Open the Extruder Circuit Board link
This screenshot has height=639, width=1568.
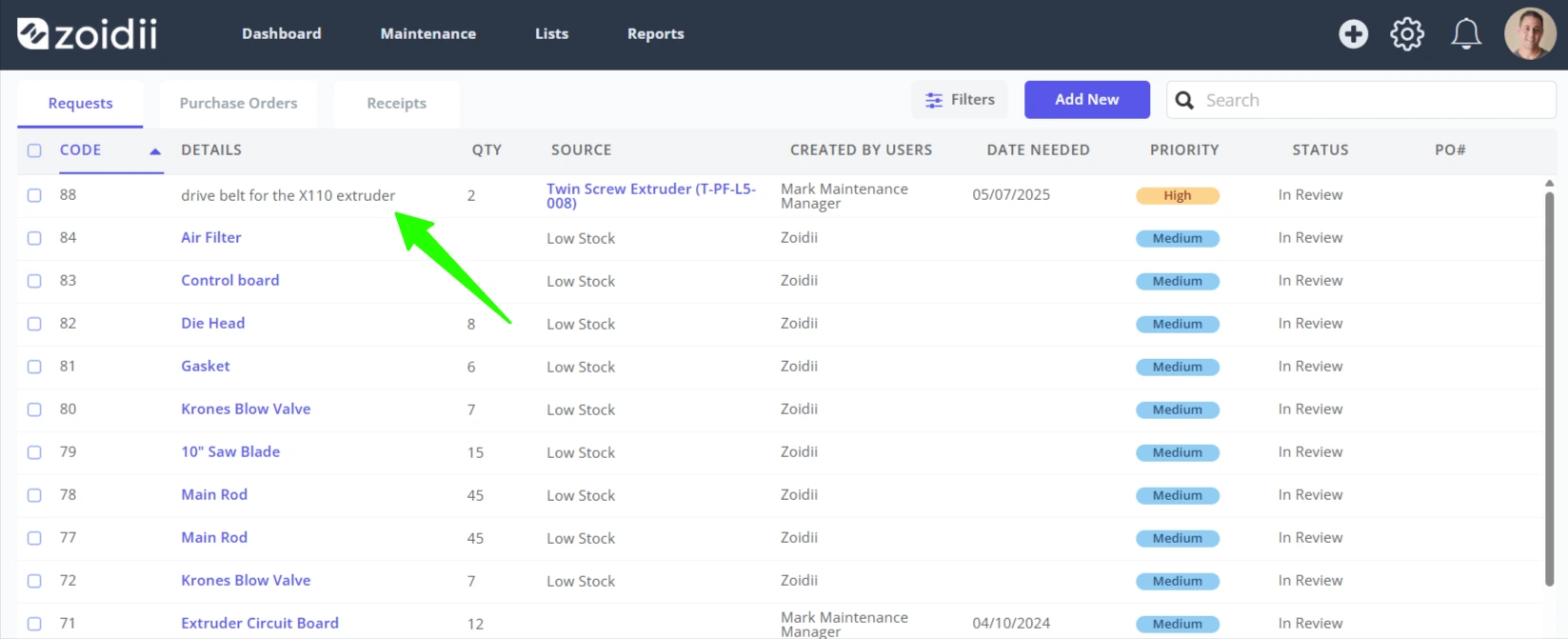(260, 624)
